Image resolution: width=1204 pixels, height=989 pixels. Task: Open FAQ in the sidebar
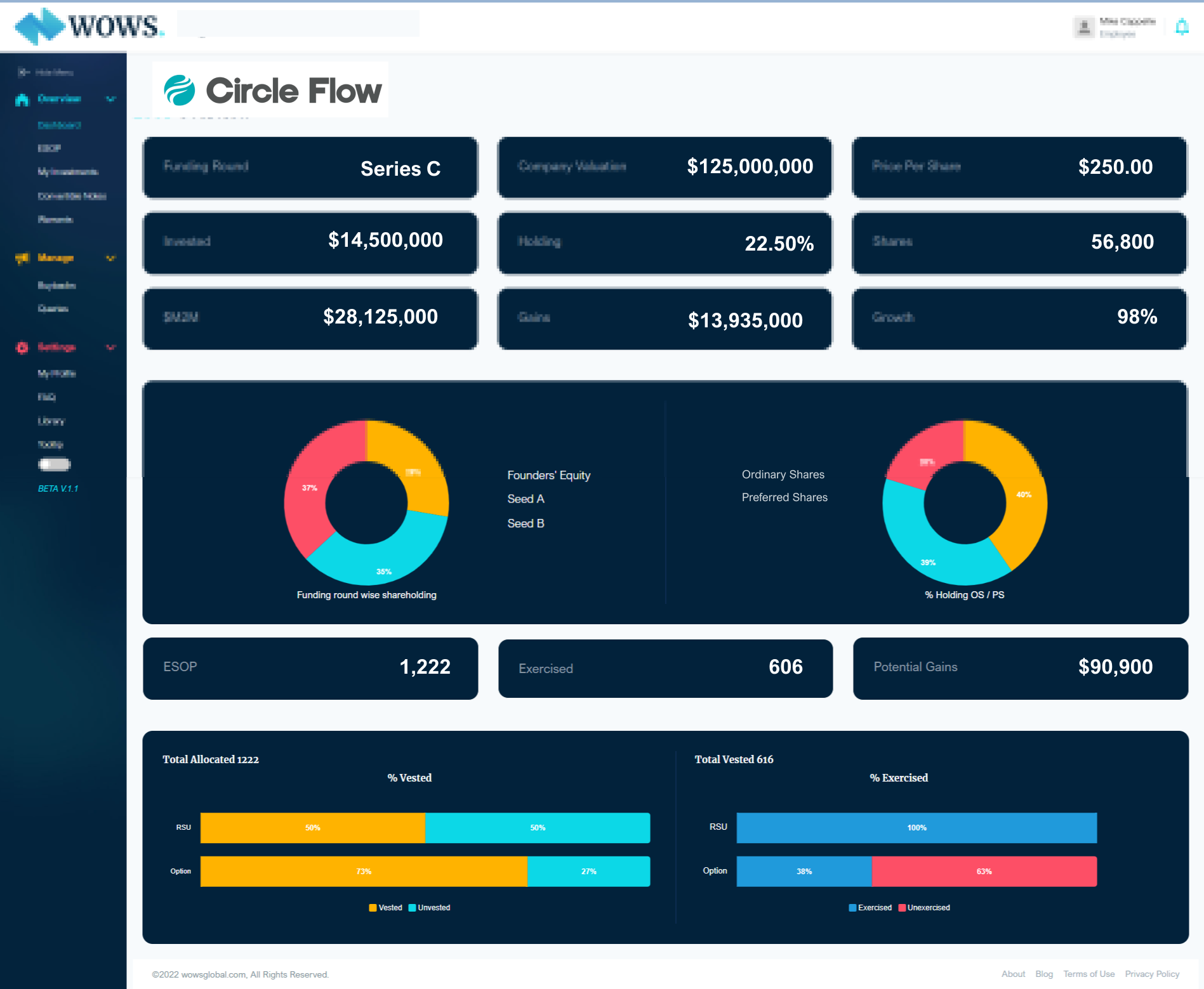coord(47,397)
